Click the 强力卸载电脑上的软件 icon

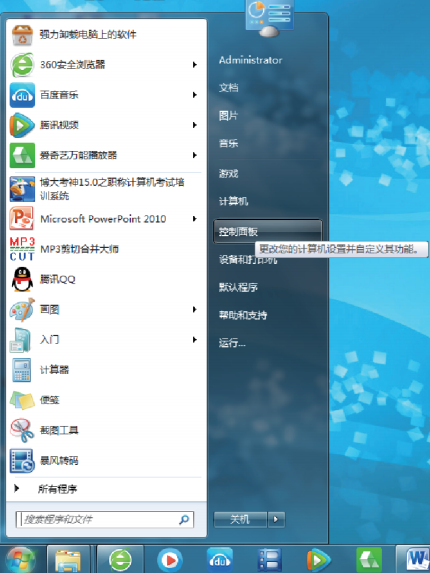22,35
